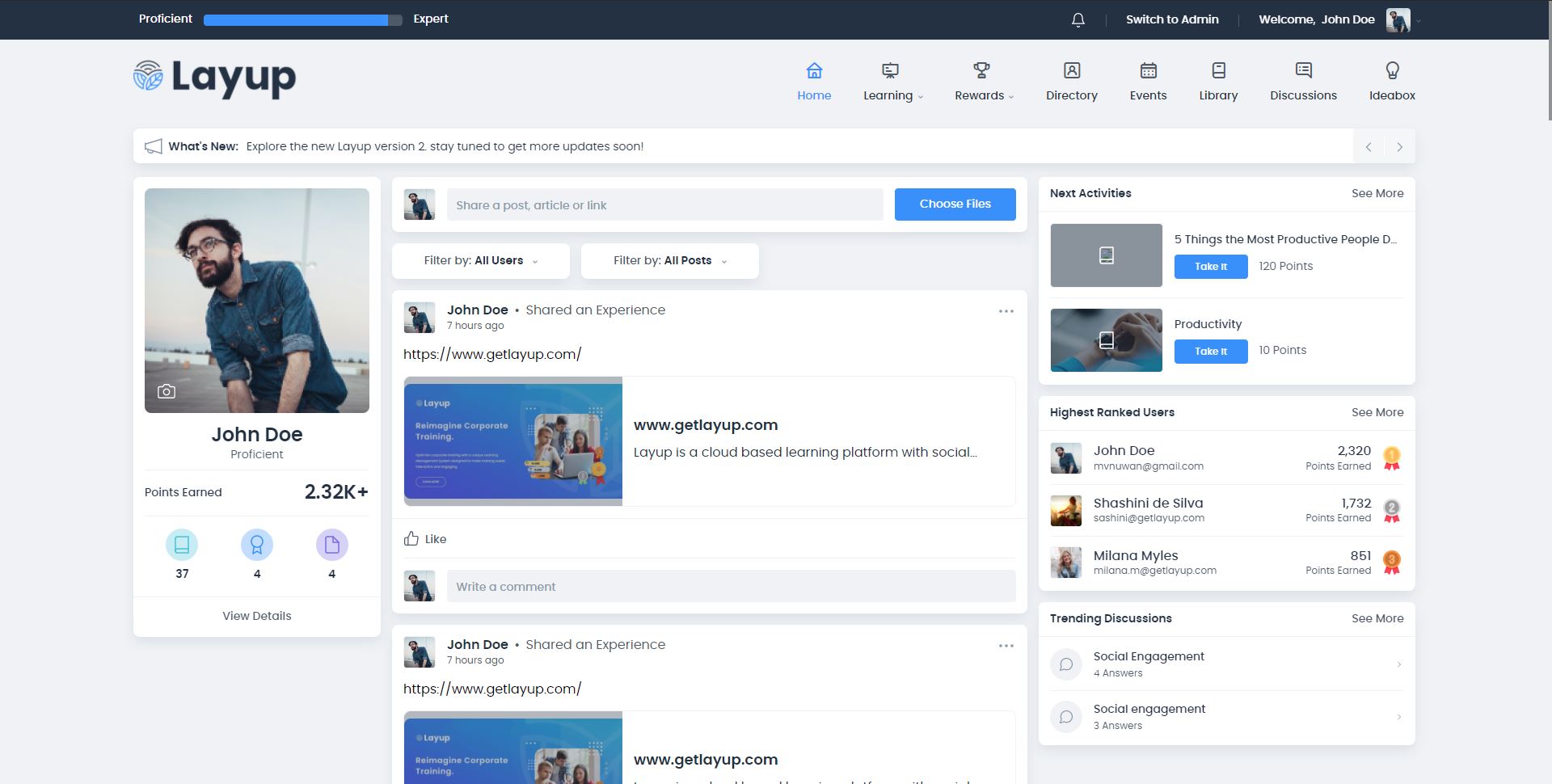The width and height of the screenshot is (1552, 784).
Task: Click the courses book icon showing 37
Action: coord(182,545)
